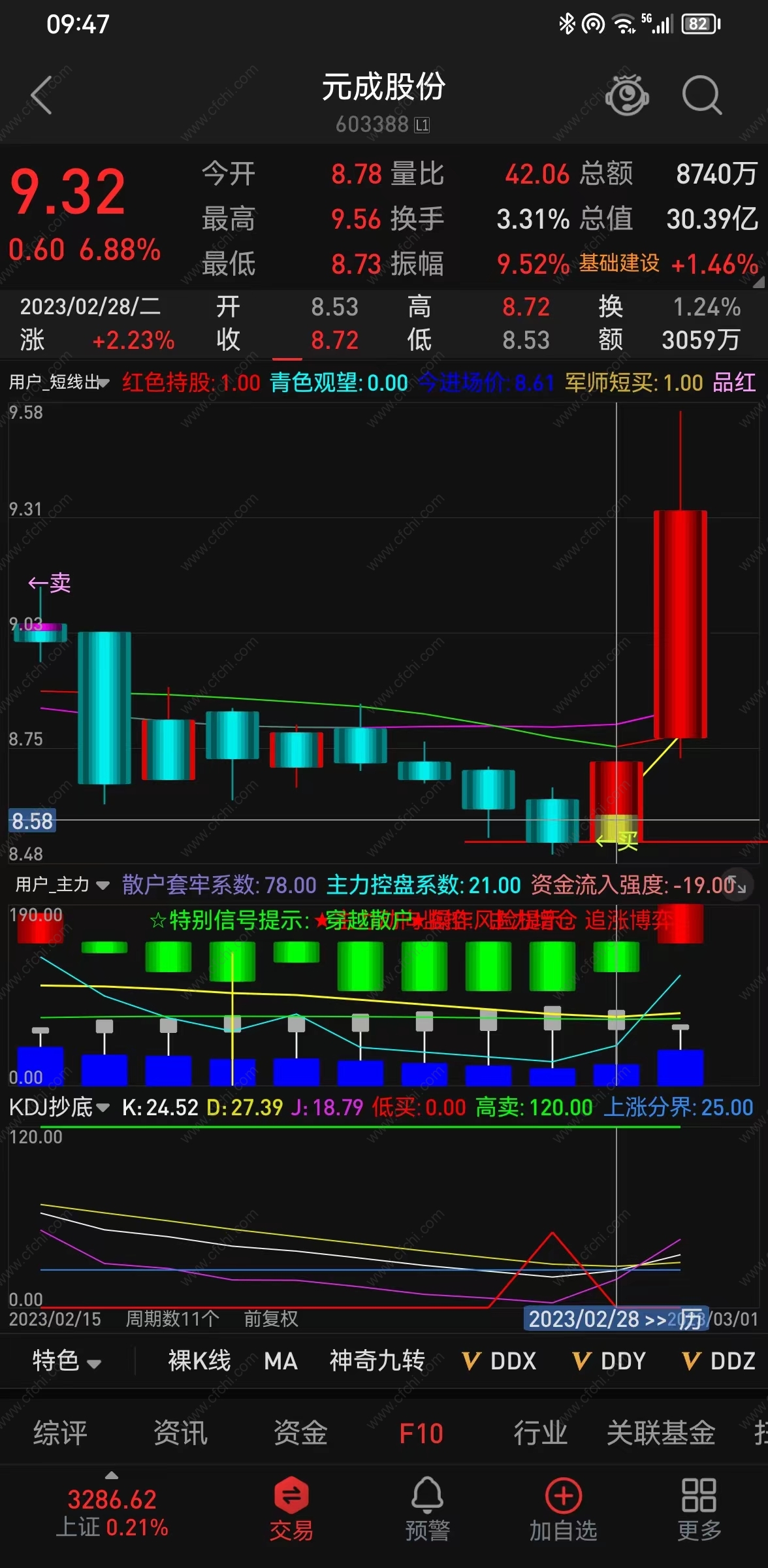Tap the current price 9.32
This screenshot has height=1568, width=768.
68,192
